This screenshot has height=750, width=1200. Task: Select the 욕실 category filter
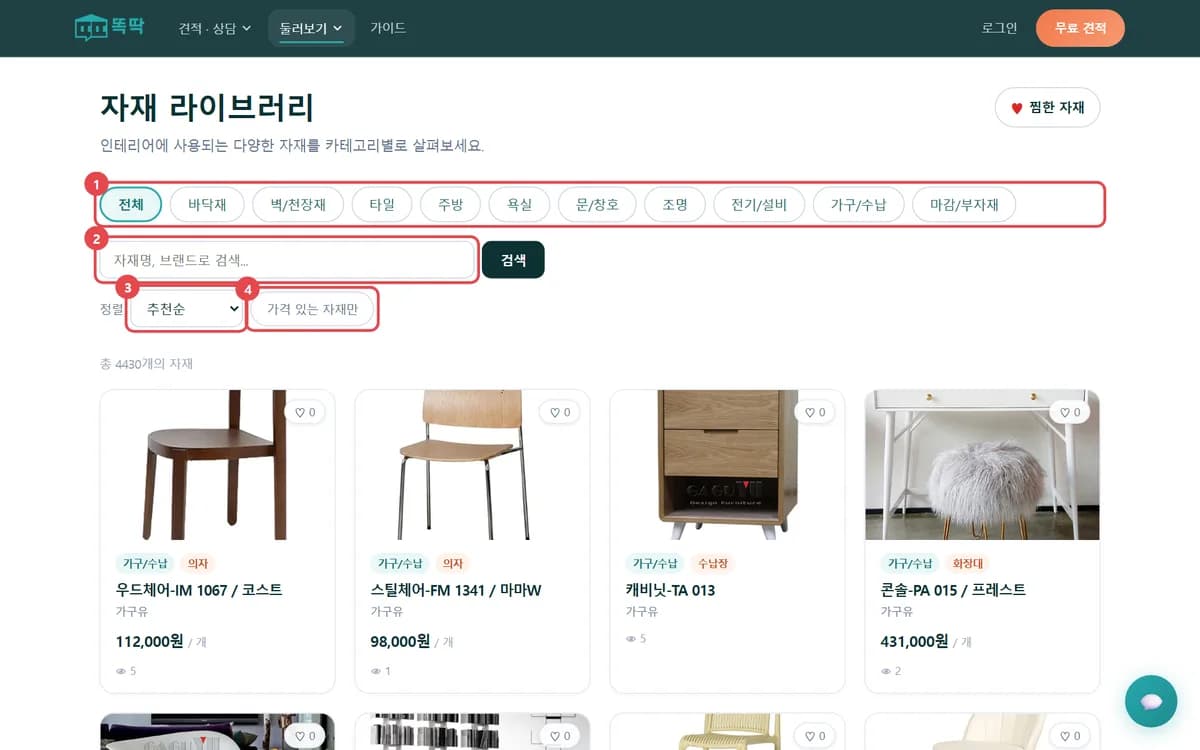click(x=519, y=205)
